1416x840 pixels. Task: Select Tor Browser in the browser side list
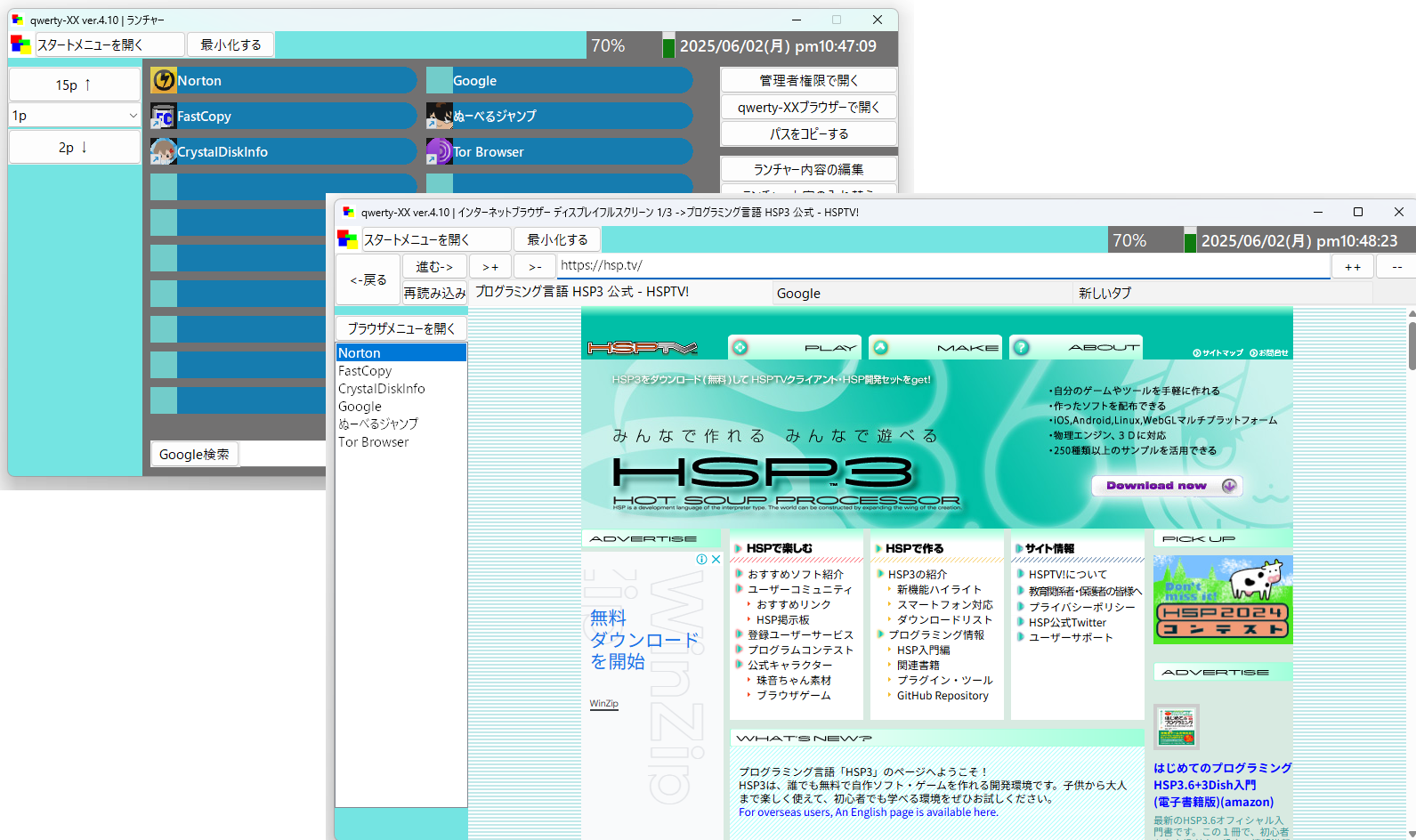coord(401,441)
